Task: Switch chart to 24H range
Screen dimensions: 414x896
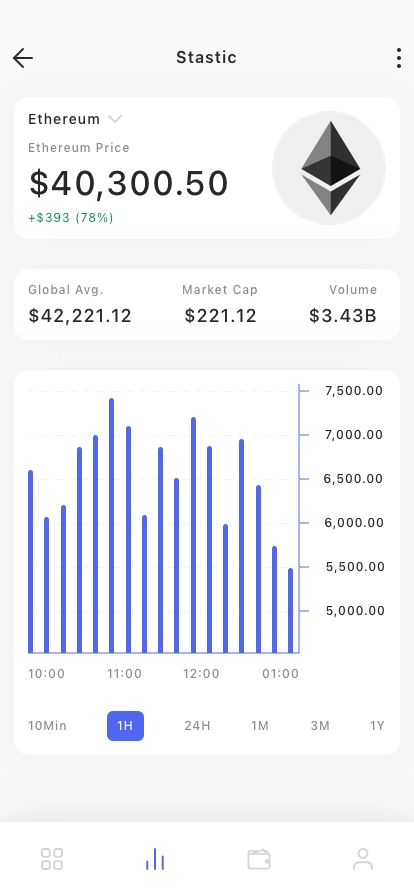Action: [197, 726]
